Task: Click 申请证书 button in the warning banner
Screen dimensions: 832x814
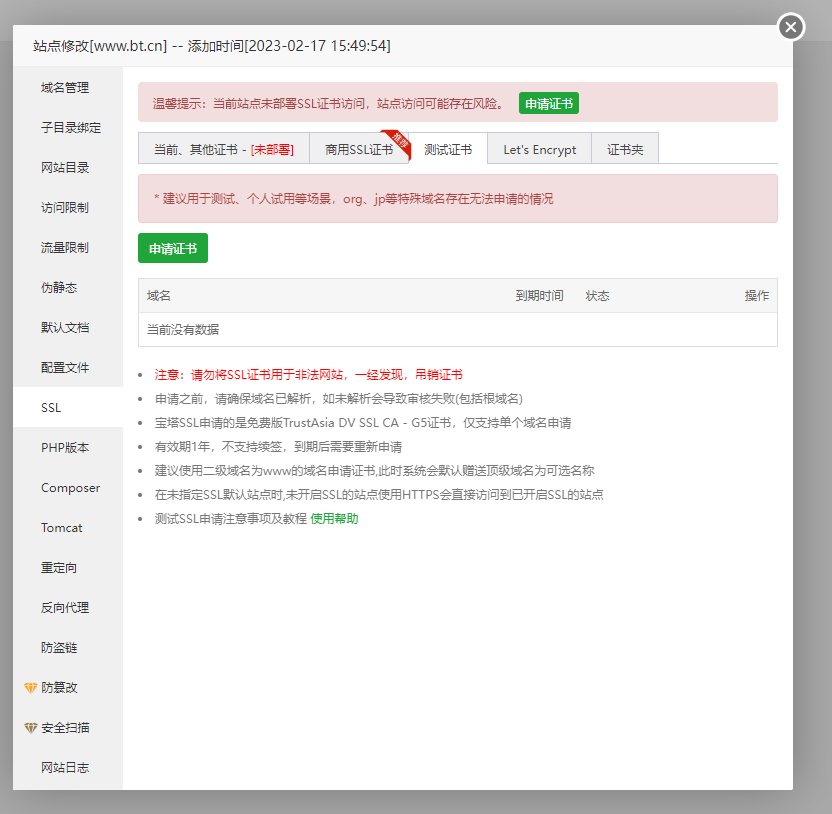Action: click(x=548, y=103)
